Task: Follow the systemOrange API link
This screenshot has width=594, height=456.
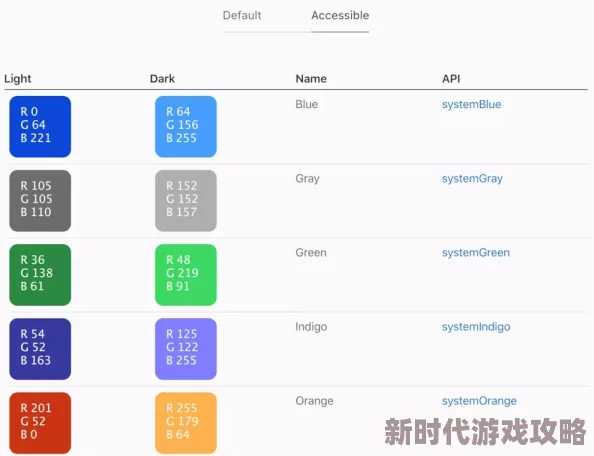Action: [x=479, y=401]
